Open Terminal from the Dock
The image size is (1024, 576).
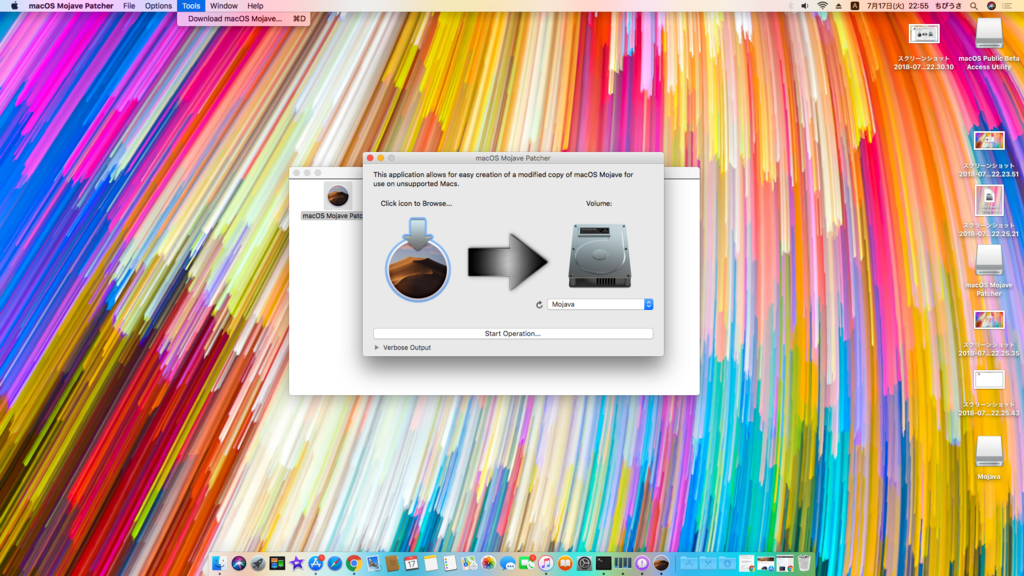click(x=603, y=563)
